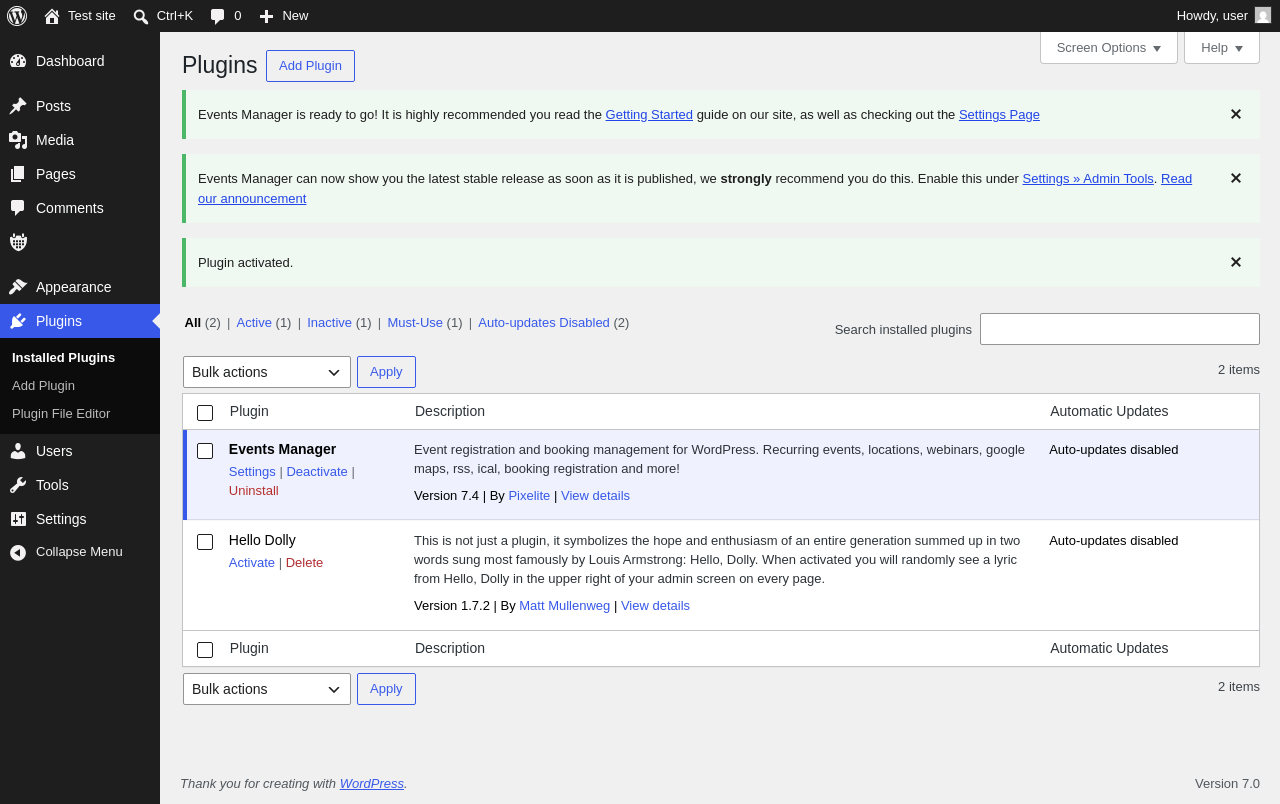1280x804 pixels.
Task: Toggle the footer select-all checkbox
Action: click(x=205, y=650)
